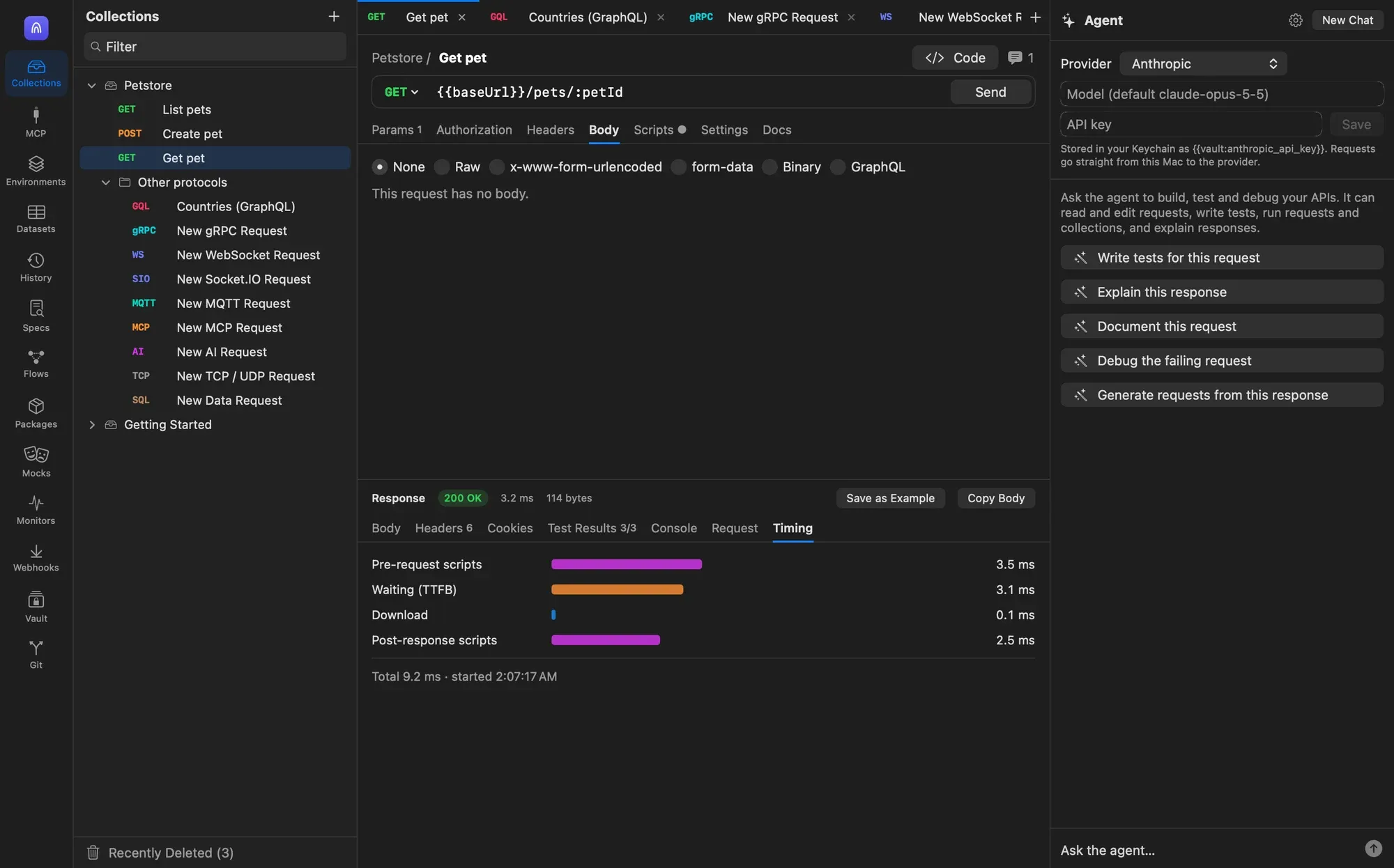
Task: Open the Mocks sidebar section
Action: tap(36, 462)
